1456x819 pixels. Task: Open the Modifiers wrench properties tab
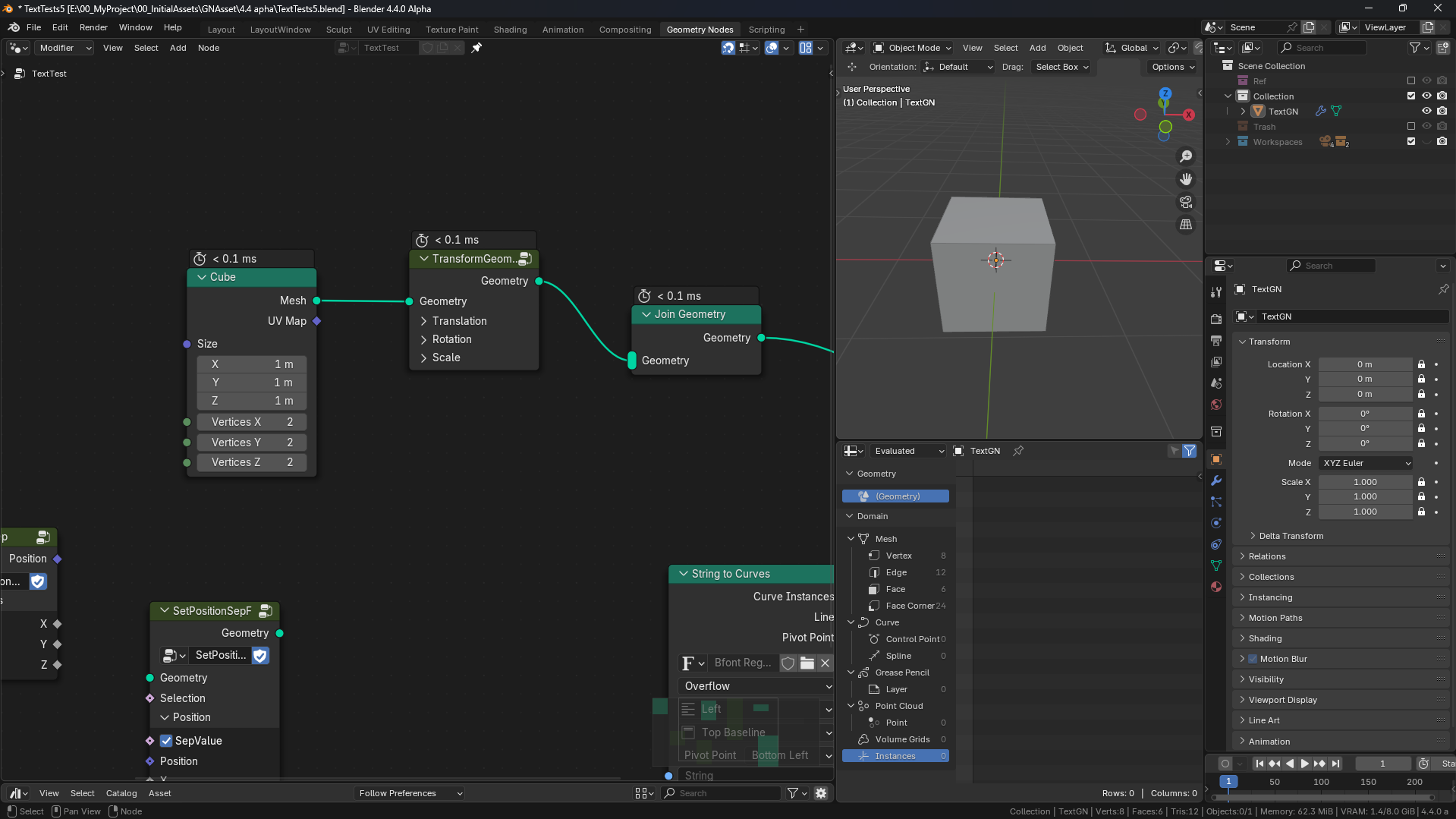pyautogui.click(x=1216, y=480)
